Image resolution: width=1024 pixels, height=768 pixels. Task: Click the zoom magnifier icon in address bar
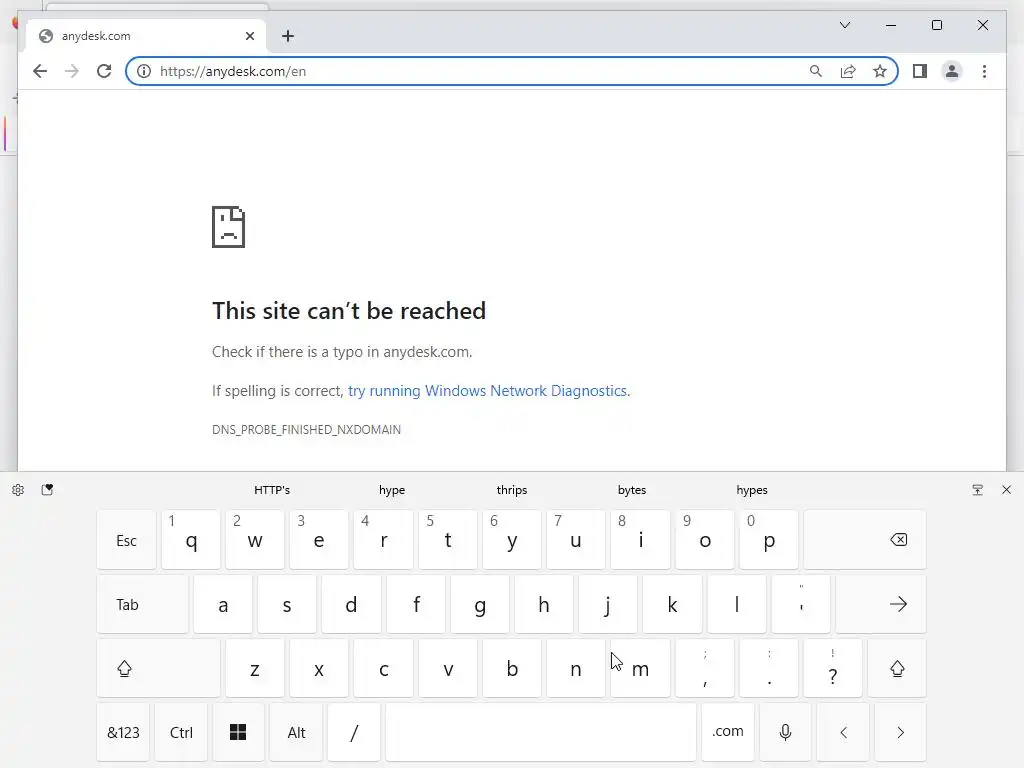tap(816, 71)
